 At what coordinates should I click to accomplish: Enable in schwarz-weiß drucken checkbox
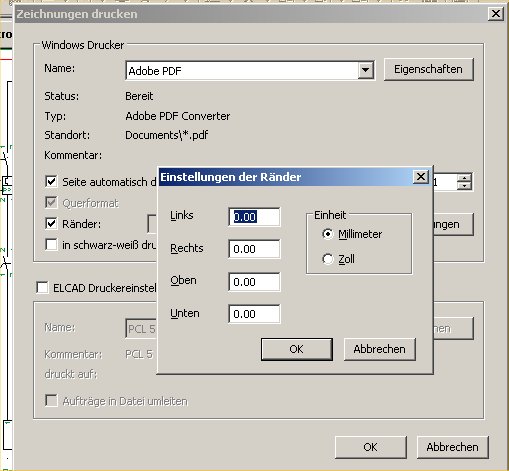coord(51,245)
